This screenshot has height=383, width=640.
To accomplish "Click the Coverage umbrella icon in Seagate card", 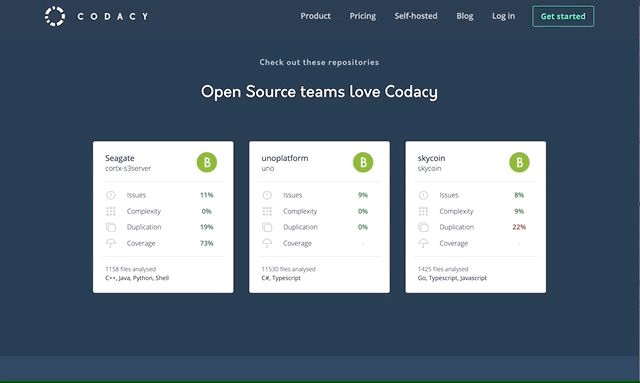I will click(111, 243).
